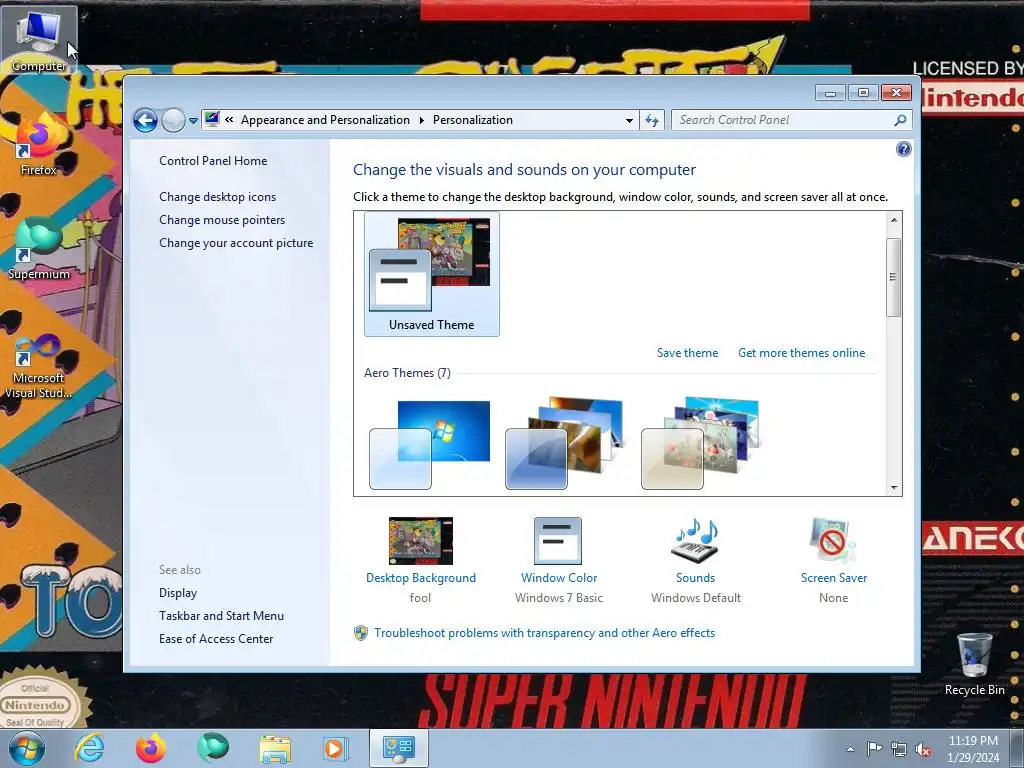Image resolution: width=1024 pixels, height=768 pixels.
Task: Open Desktop Background settings icon
Action: click(421, 541)
